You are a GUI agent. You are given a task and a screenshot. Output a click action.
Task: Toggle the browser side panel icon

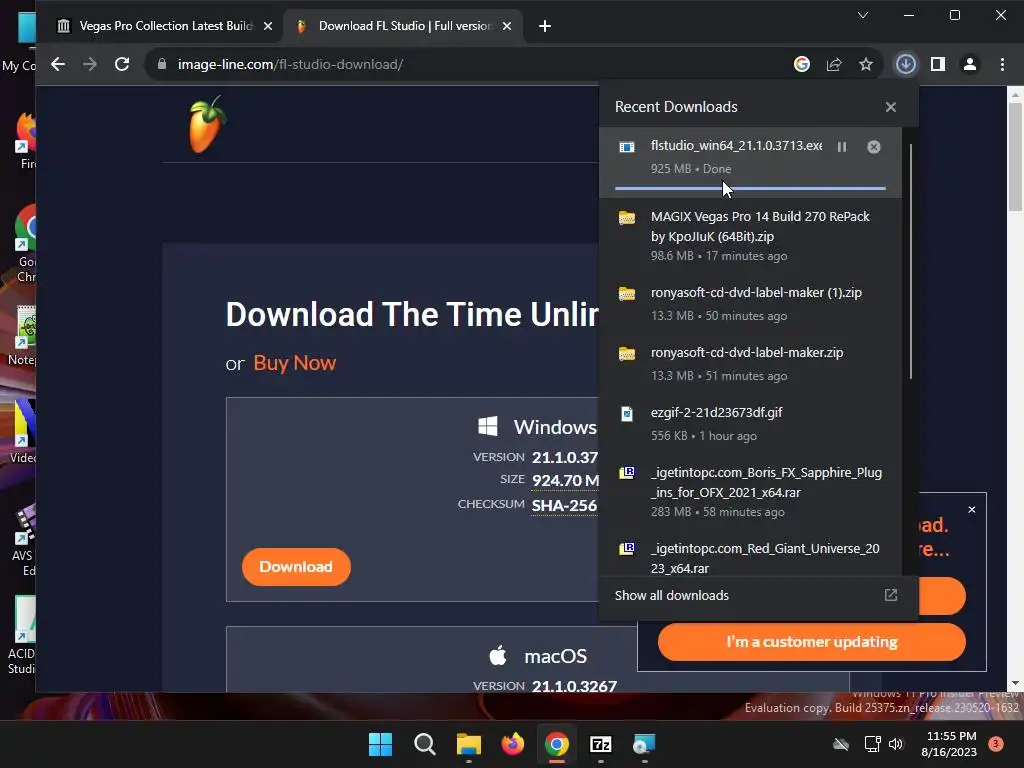(x=938, y=64)
